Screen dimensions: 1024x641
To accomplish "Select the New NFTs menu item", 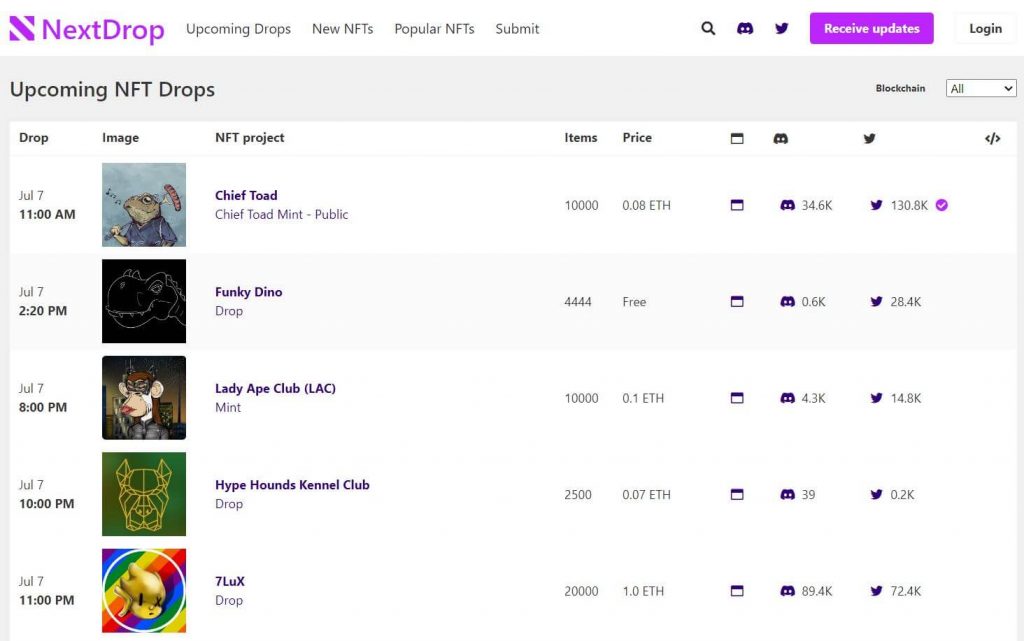I will (342, 29).
